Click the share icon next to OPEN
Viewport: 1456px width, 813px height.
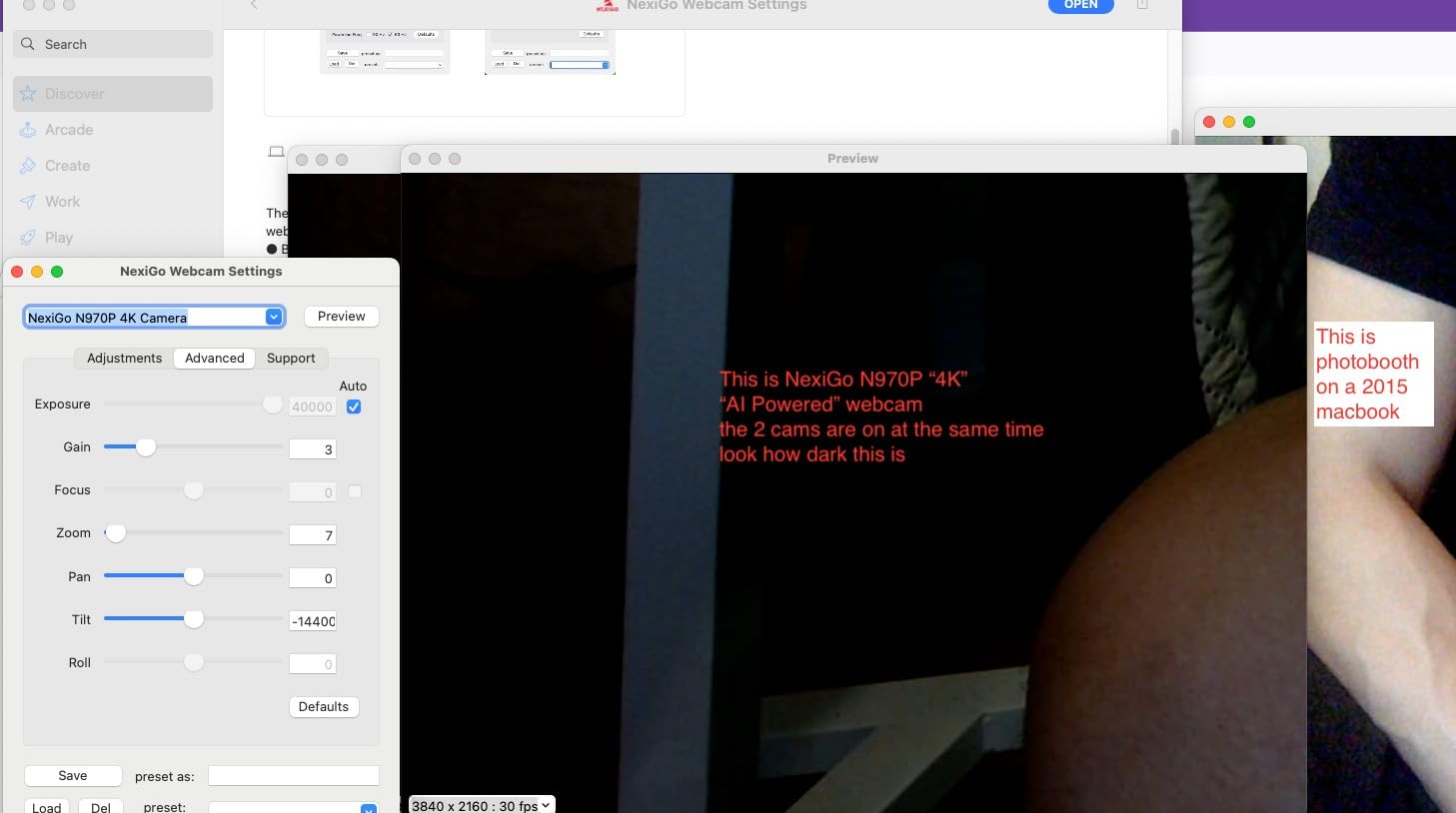tap(1142, 5)
